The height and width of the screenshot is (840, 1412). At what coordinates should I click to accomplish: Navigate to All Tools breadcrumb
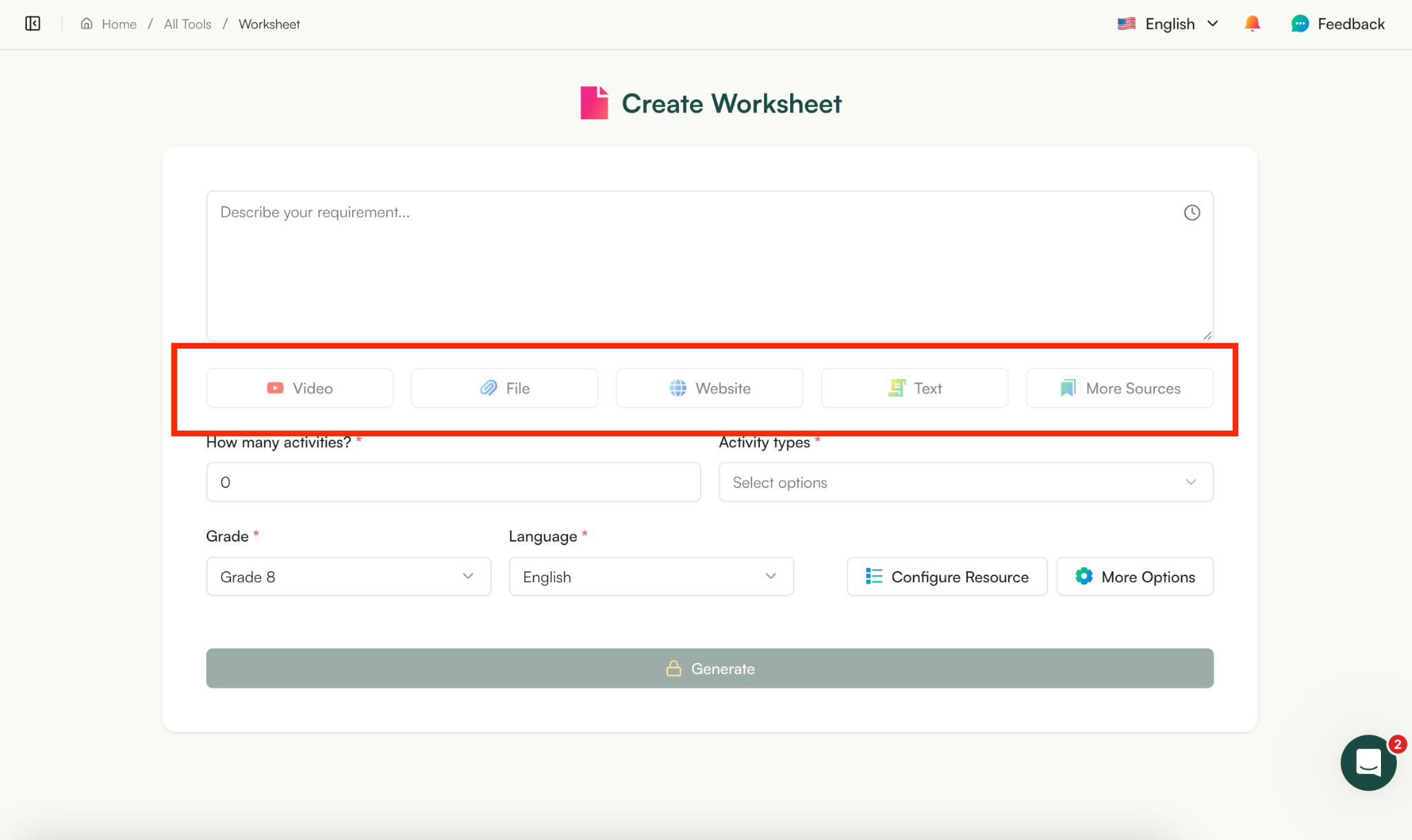tap(188, 24)
